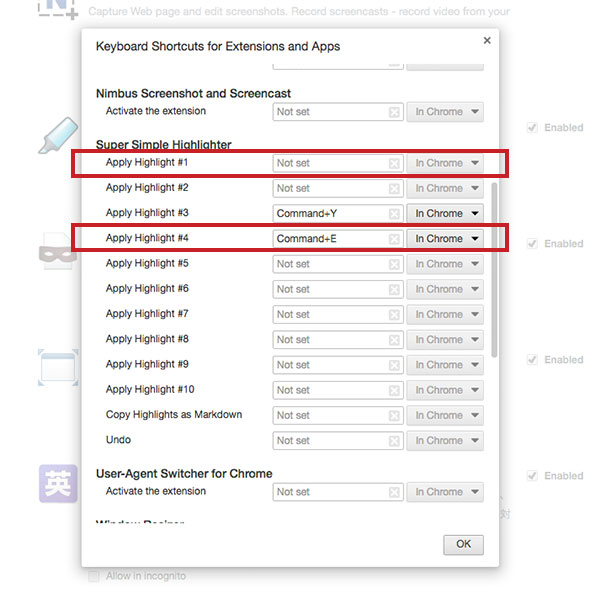Screen dimensions: 600x598
Task: Clear the Apply Highlight #1 shortcut
Action: [x=394, y=164]
